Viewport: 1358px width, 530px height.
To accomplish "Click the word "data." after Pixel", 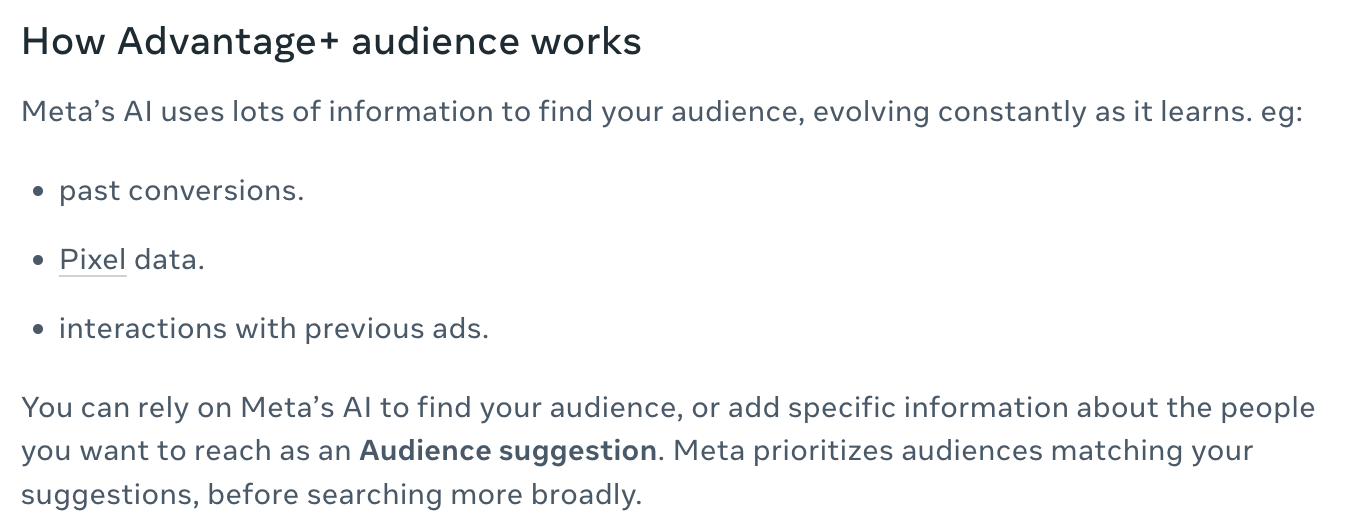I will tap(169, 260).
